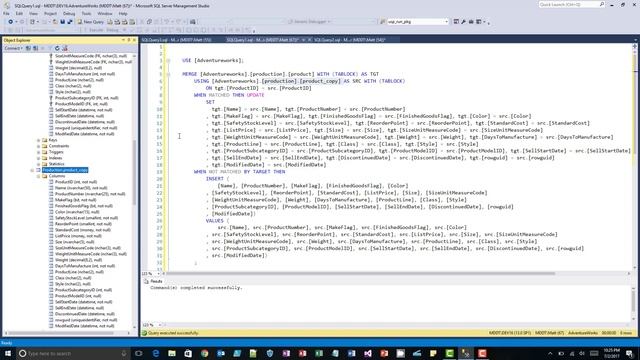
Task: Open the Edit menu
Action: coord(19,13)
